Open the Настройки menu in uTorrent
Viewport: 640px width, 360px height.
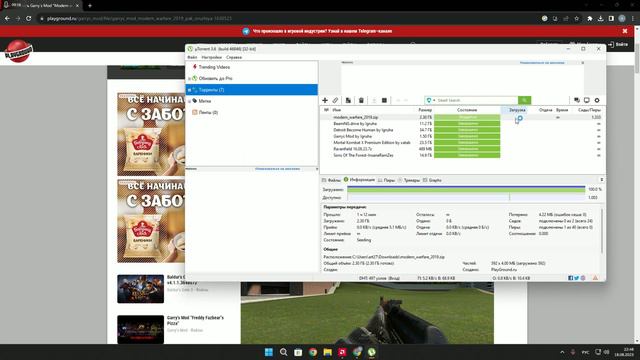click(211, 58)
